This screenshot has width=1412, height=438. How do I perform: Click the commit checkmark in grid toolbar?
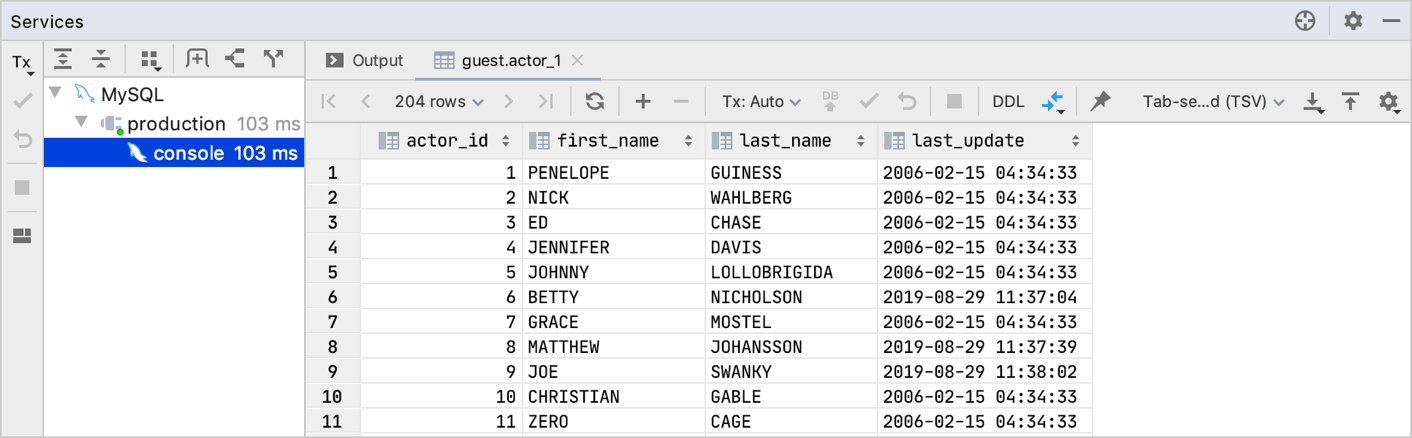[869, 101]
